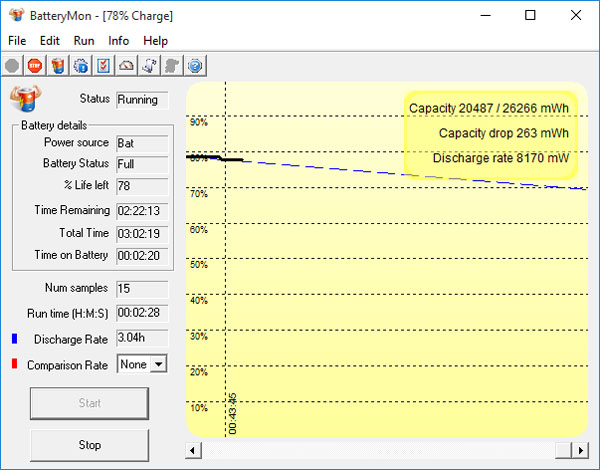Click the Battery Status field showing Full
Screen dimensions: 600x470
click(x=142, y=165)
